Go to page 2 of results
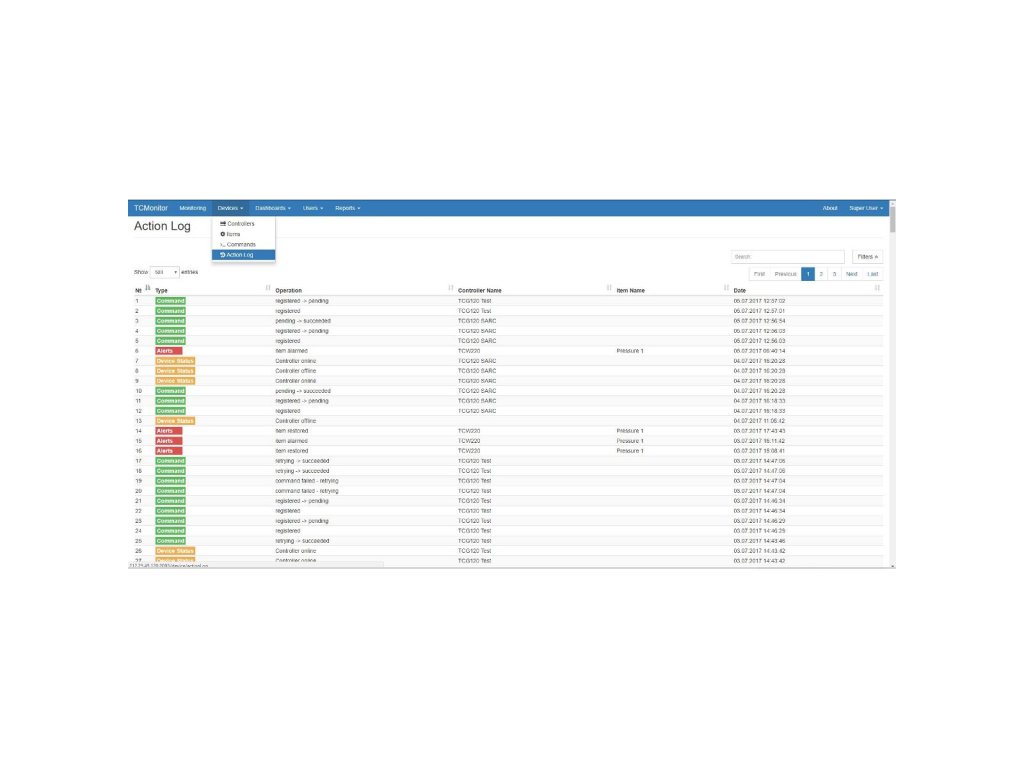1024x768 pixels. tap(821, 274)
